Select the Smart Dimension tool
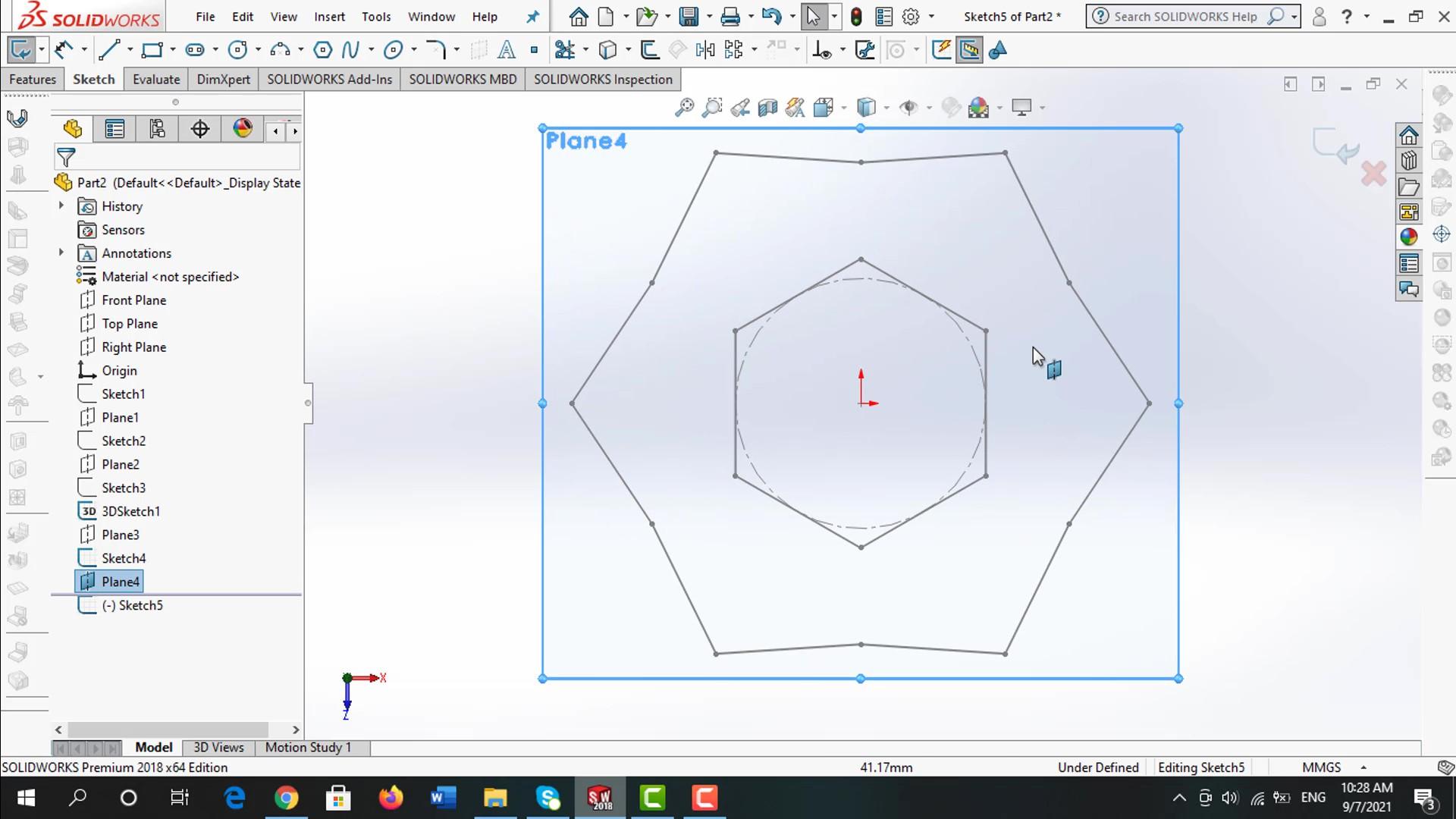Screen dimensions: 1456x819 click(x=64, y=50)
